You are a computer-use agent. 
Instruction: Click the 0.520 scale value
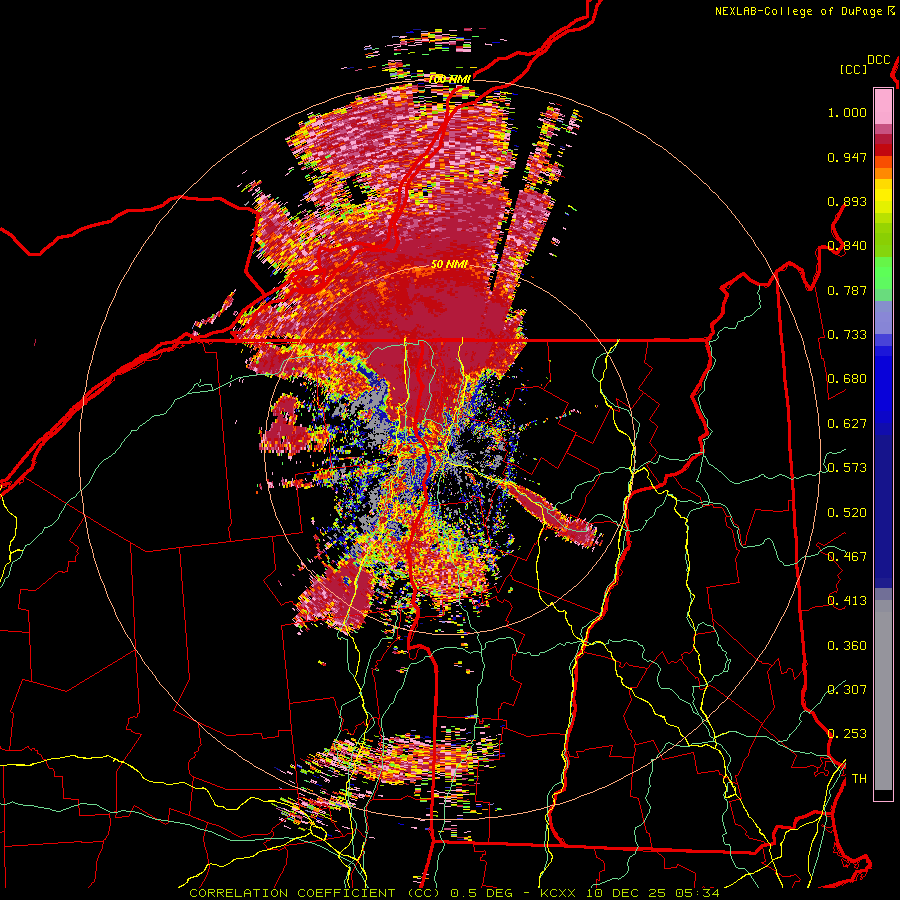click(x=847, y=513)
